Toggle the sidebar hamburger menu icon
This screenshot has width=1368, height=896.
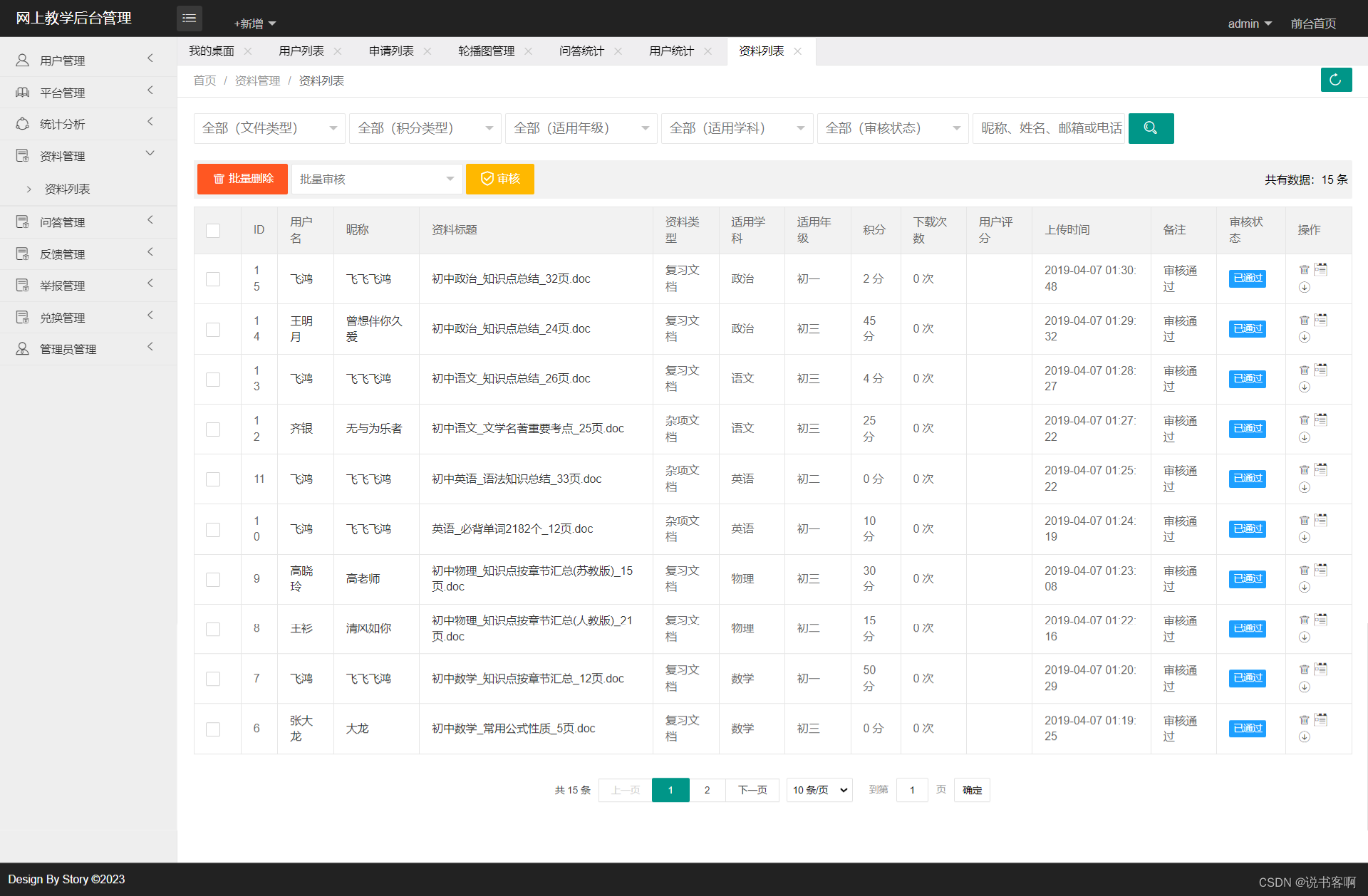pos(189,19)
